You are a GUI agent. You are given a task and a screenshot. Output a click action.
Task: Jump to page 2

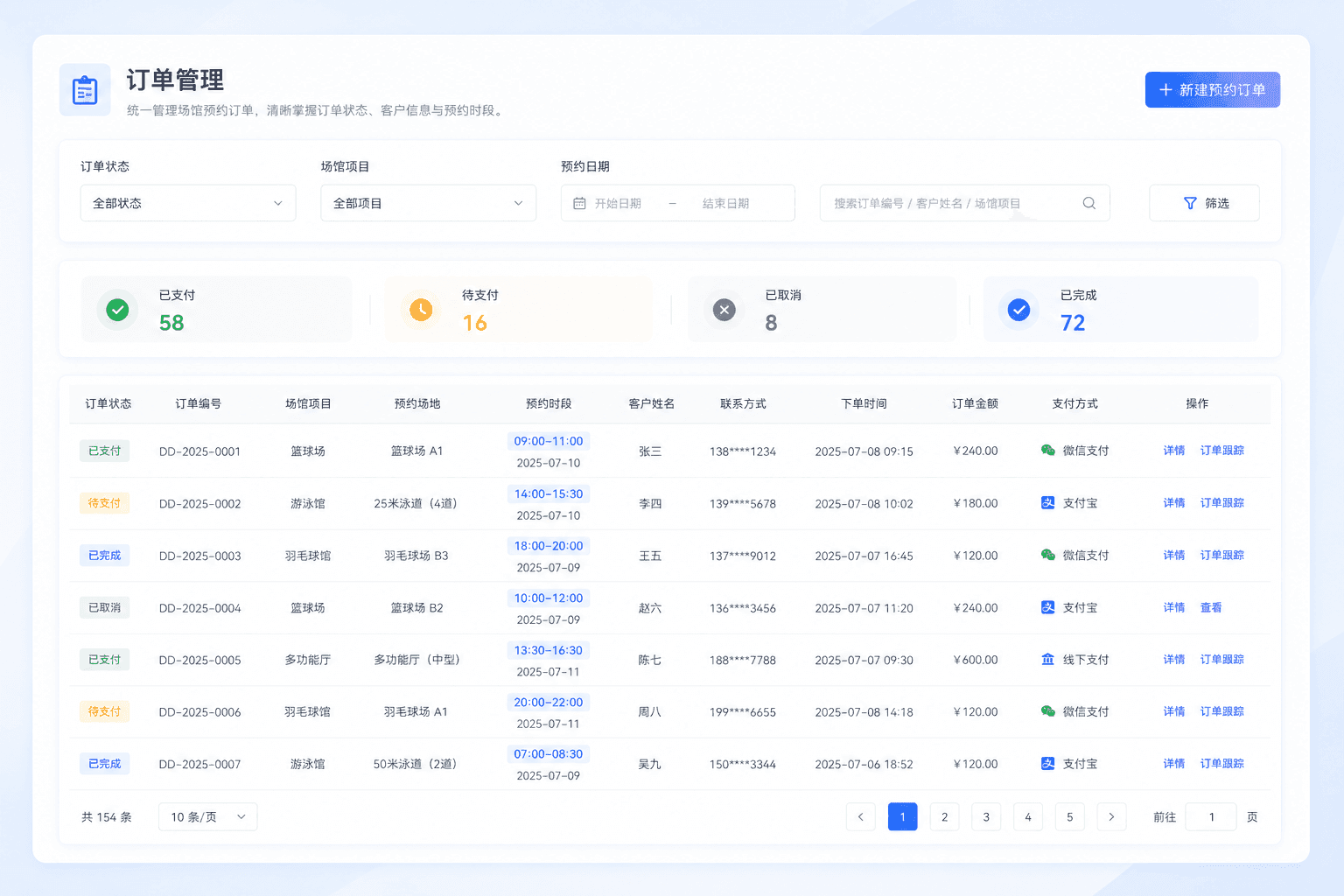point(944,816)
